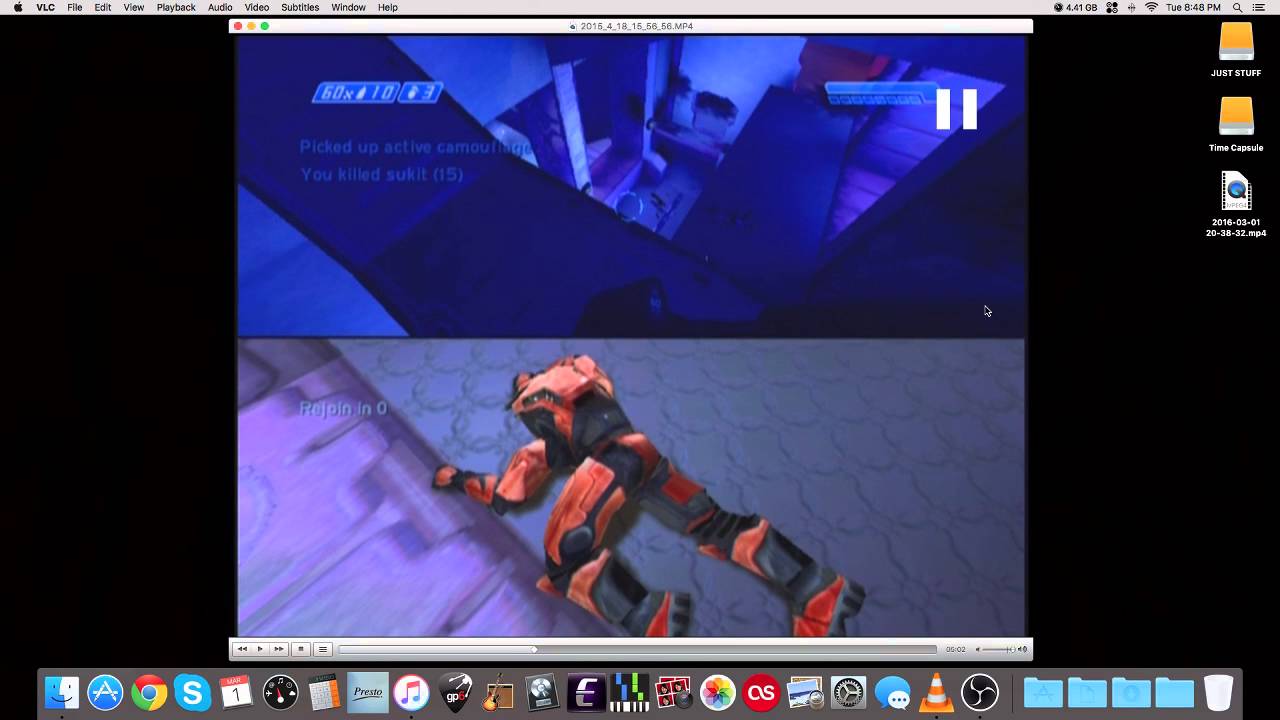Click the full-volume speaker icon
Screen dimensions: 1280x720
(1022, 649)
